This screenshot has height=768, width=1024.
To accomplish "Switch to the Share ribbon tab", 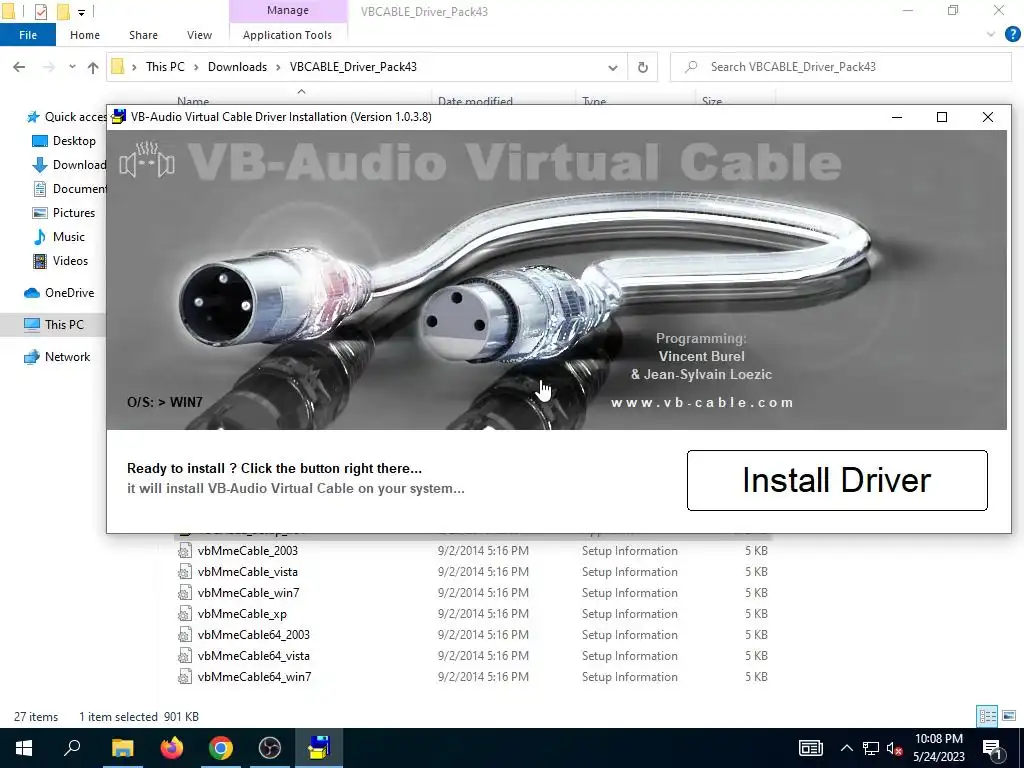I will pos(143,35).
